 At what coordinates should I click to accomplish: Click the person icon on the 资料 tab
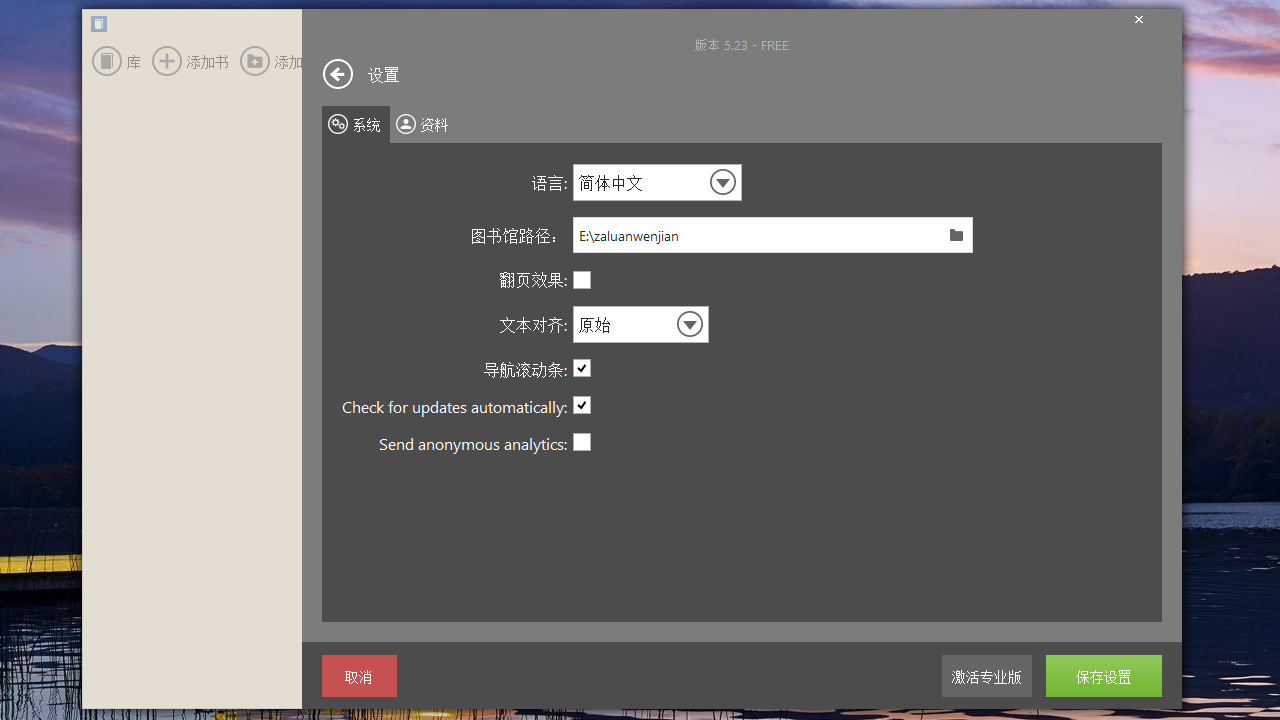pos(406,123)
